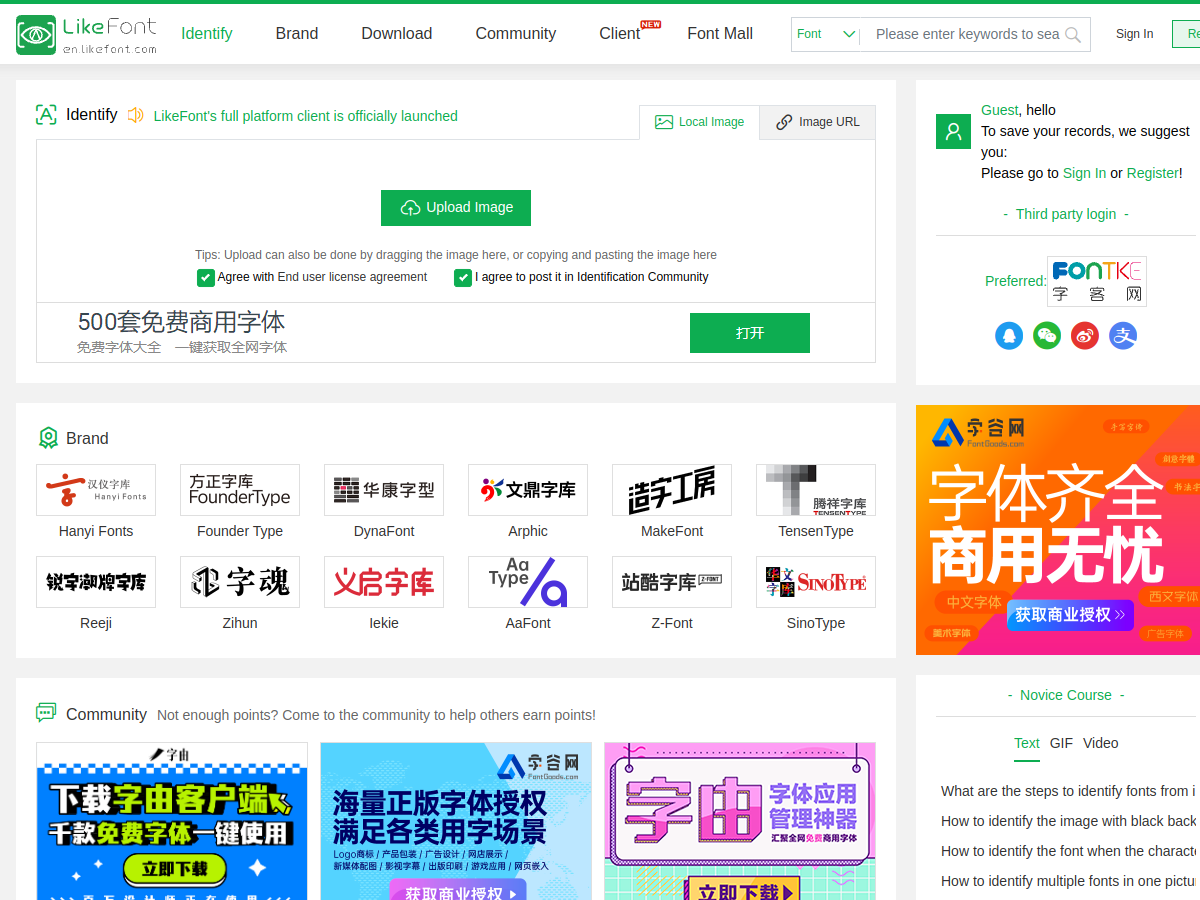Select the Text course tab
This screenshot has height=900, width=1200.
coord(1027,743)
